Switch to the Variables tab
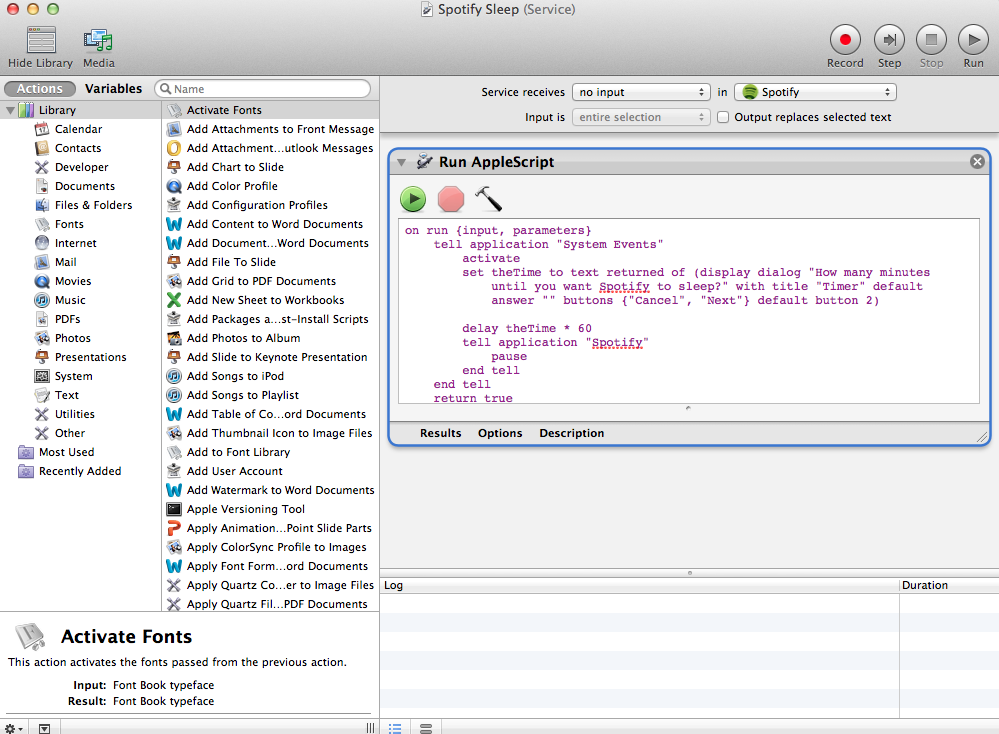The image size is (999, 734). (x=113, y=89)
